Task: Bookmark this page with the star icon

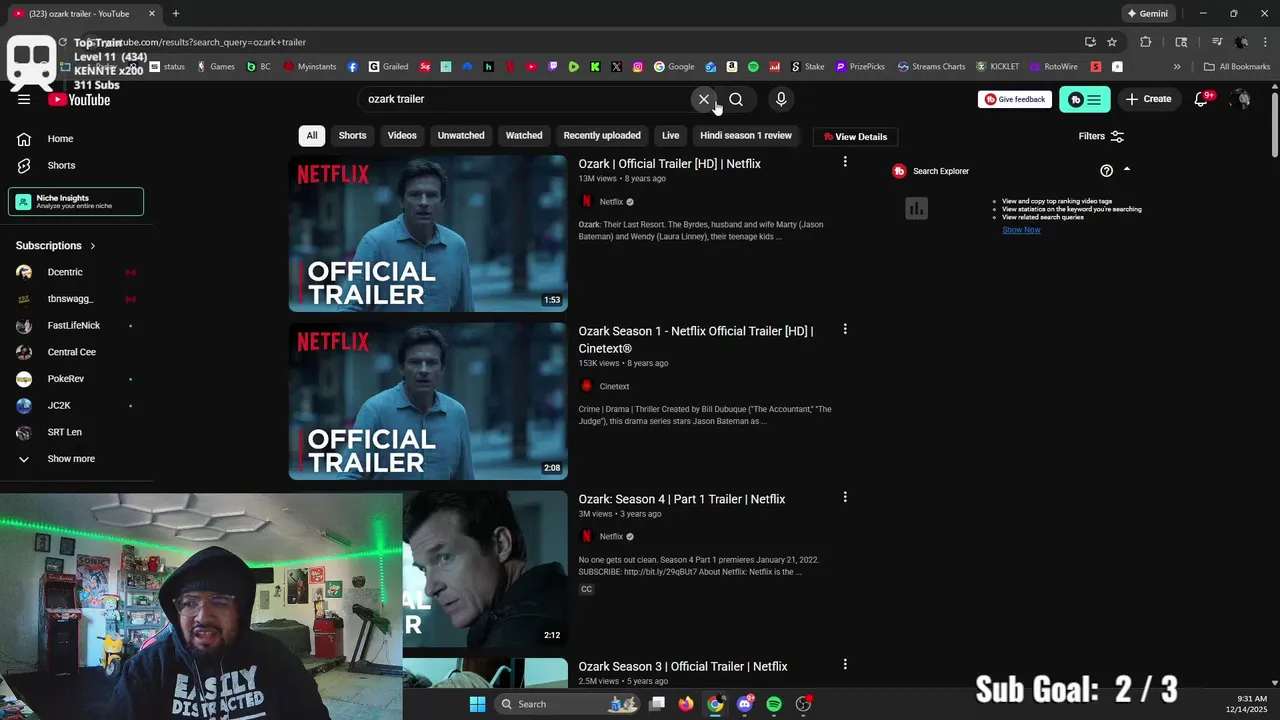Action: [x=1112, y=42]
